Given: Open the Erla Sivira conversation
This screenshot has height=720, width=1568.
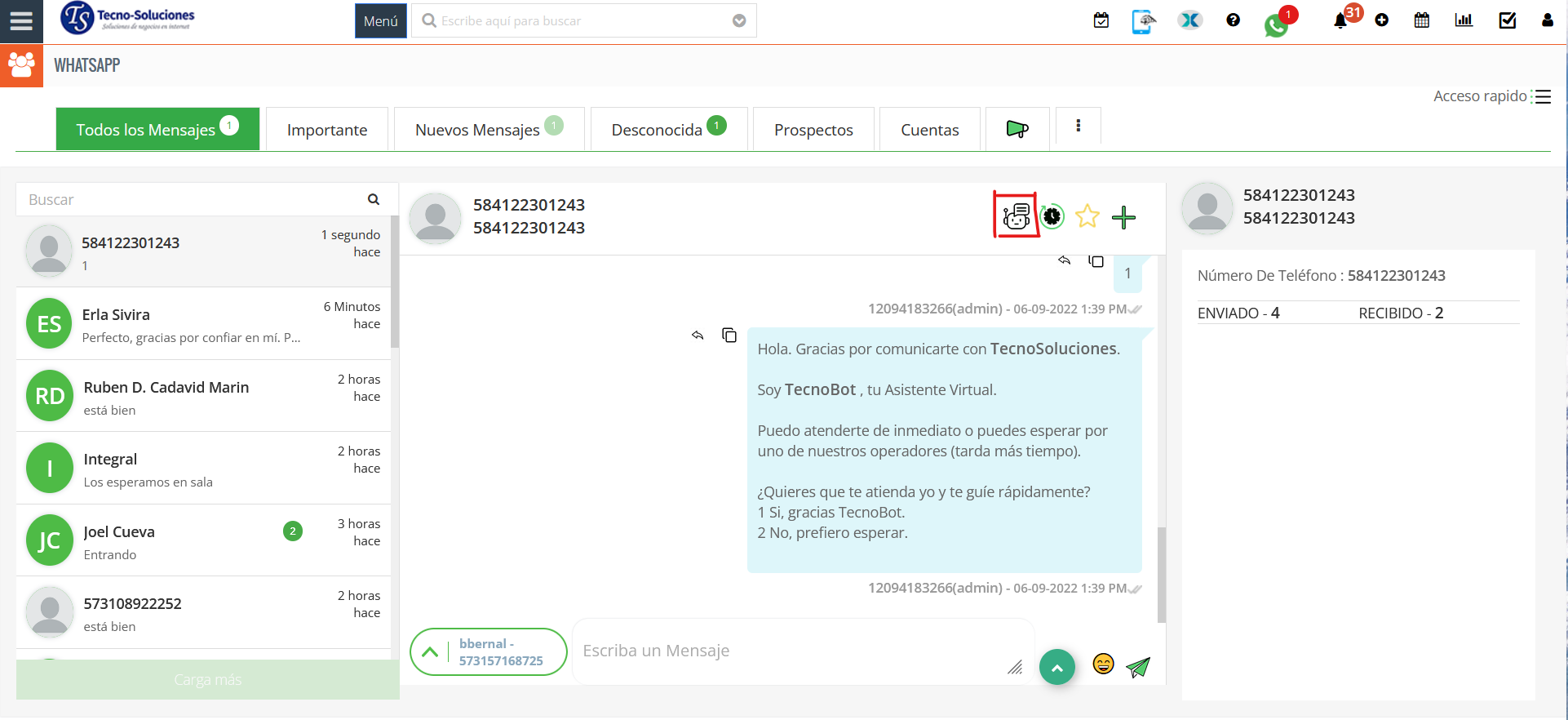Looking at the screenshot, I should 203,324.
